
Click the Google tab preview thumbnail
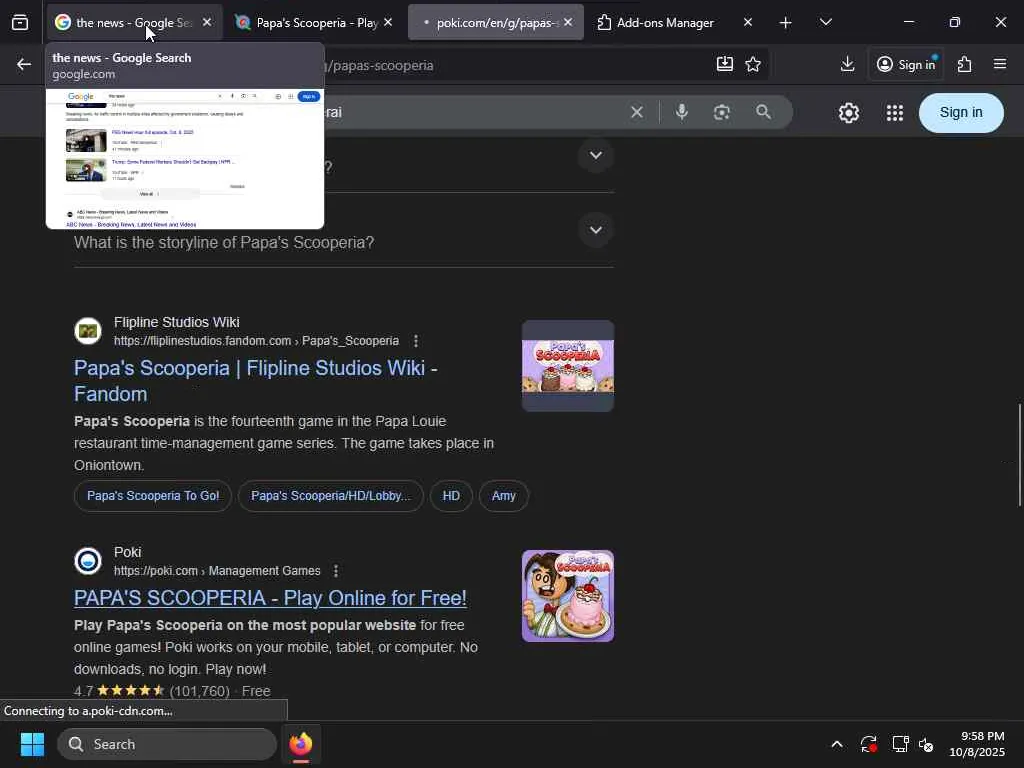tap(185, 159)
